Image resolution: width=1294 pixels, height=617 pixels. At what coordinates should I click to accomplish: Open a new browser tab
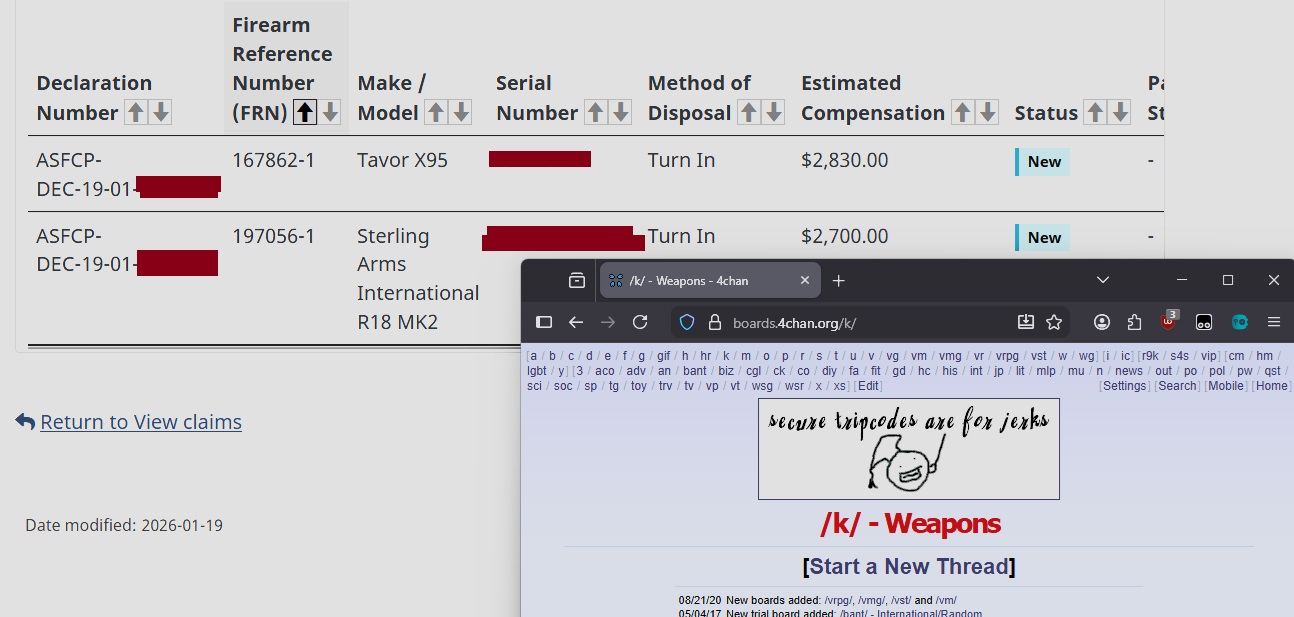tap(839, 281)
